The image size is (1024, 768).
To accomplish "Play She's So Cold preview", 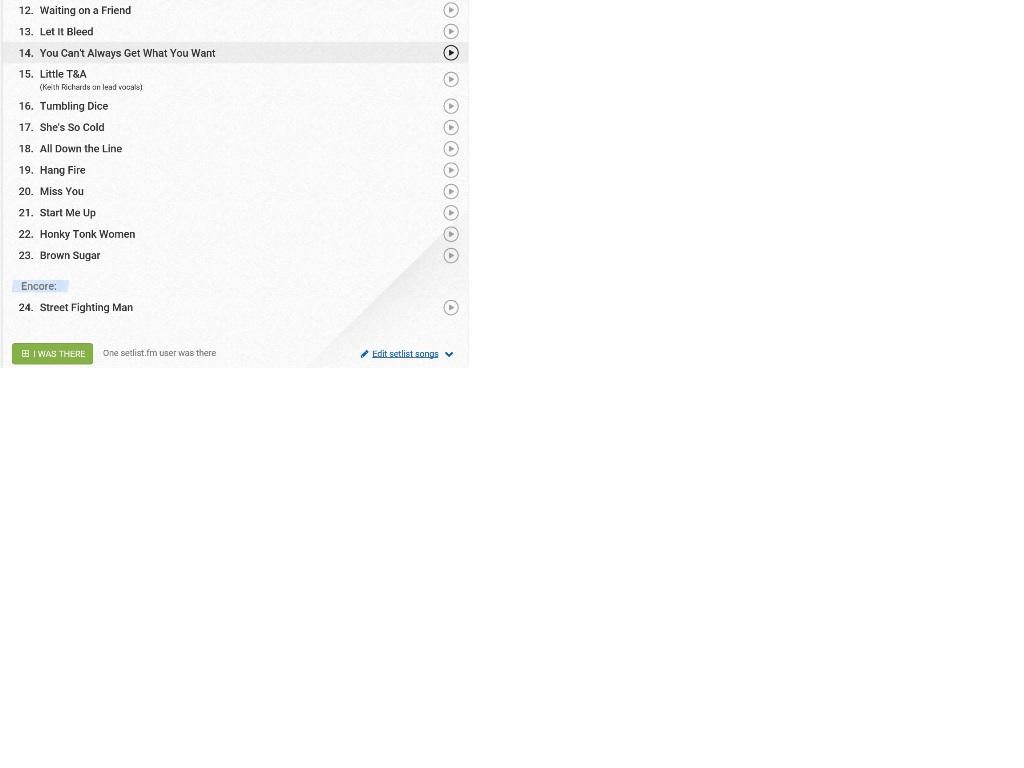I will coord(451,127).
